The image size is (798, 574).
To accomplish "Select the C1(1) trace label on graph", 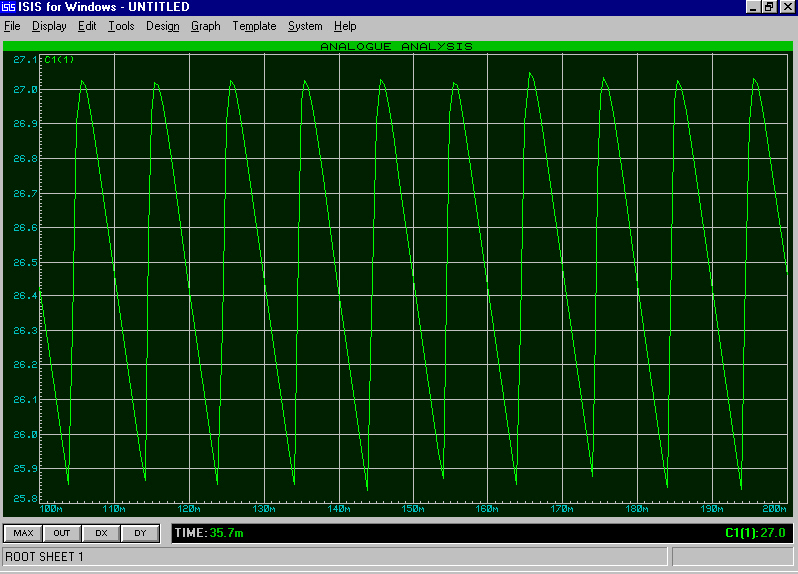I will point(60,60).
